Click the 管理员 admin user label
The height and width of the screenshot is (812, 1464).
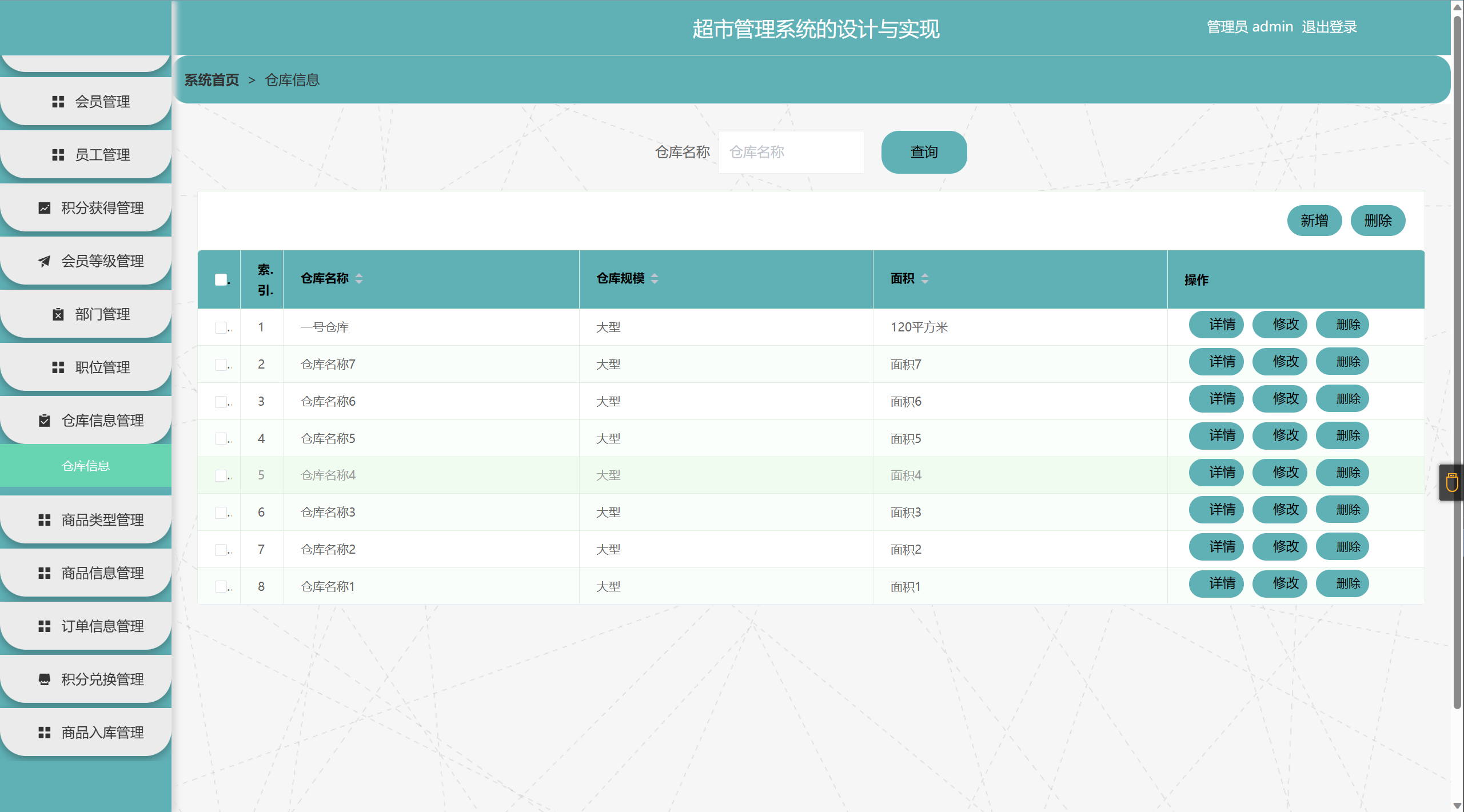[1250, 27]
